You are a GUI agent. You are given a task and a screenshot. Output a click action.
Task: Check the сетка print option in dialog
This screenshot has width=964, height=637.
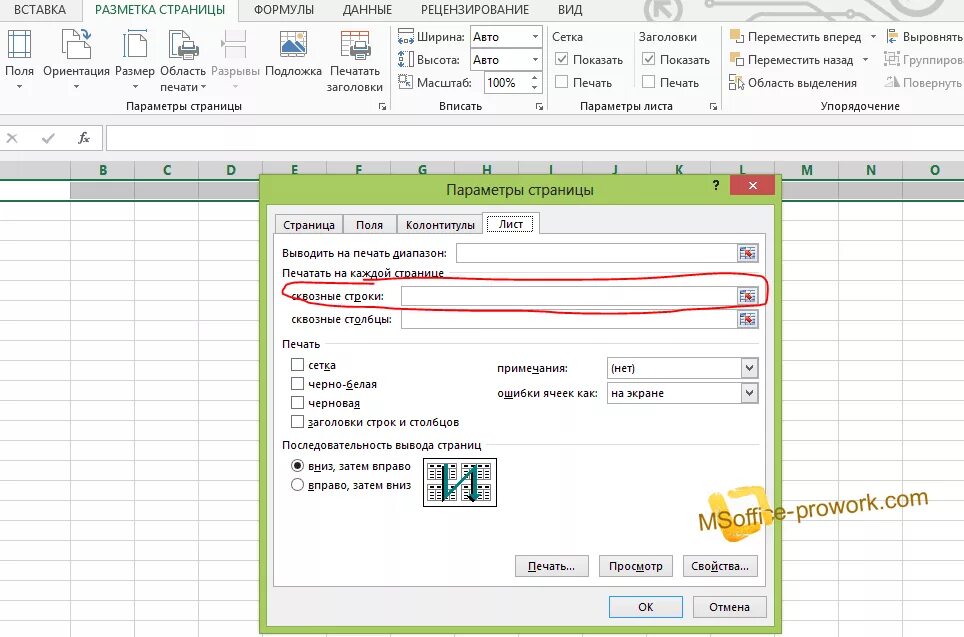point(297,365)
